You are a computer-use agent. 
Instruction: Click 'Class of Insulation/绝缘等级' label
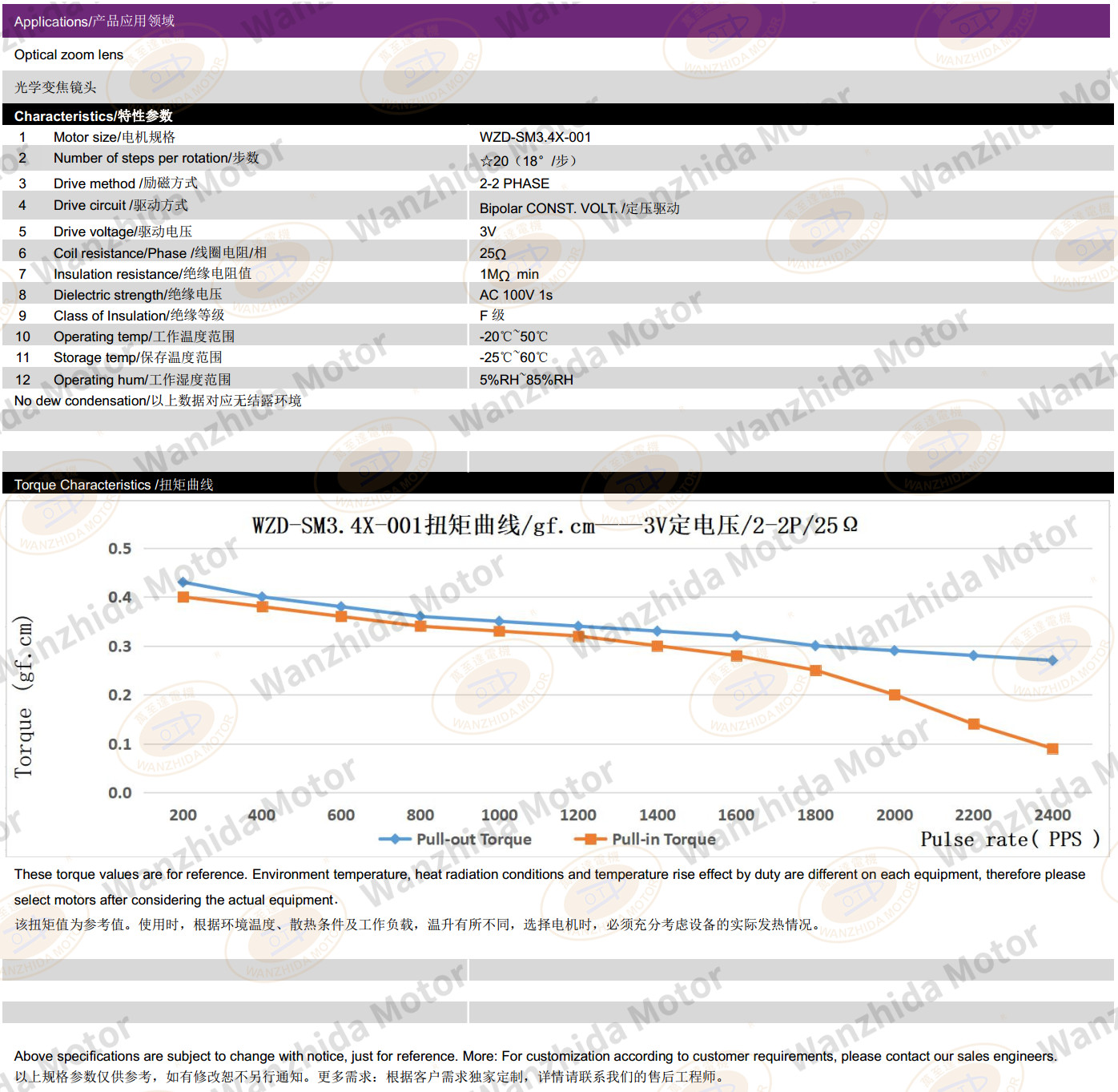(139, 315)
